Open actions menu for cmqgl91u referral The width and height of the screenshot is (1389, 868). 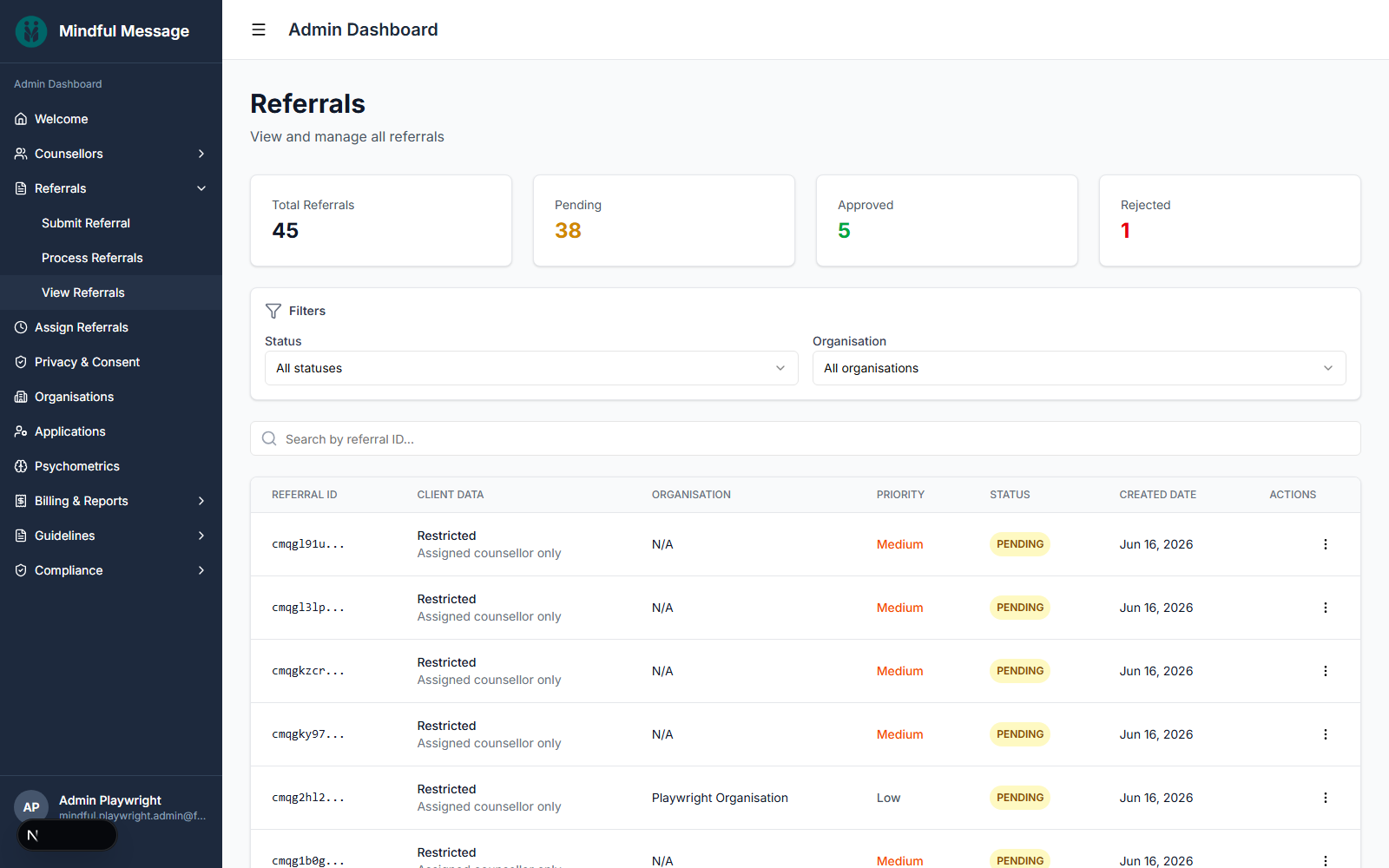[1325, 544]
